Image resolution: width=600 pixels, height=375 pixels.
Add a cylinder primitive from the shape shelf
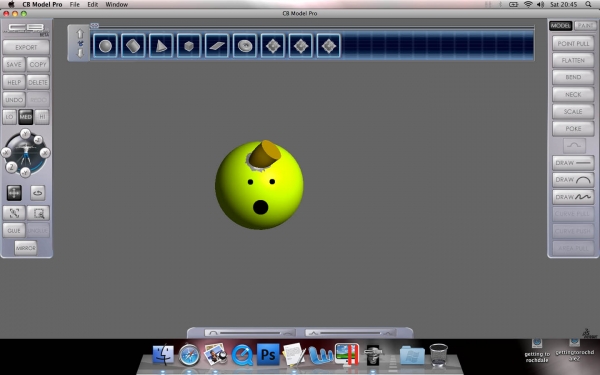pos(133,46)
